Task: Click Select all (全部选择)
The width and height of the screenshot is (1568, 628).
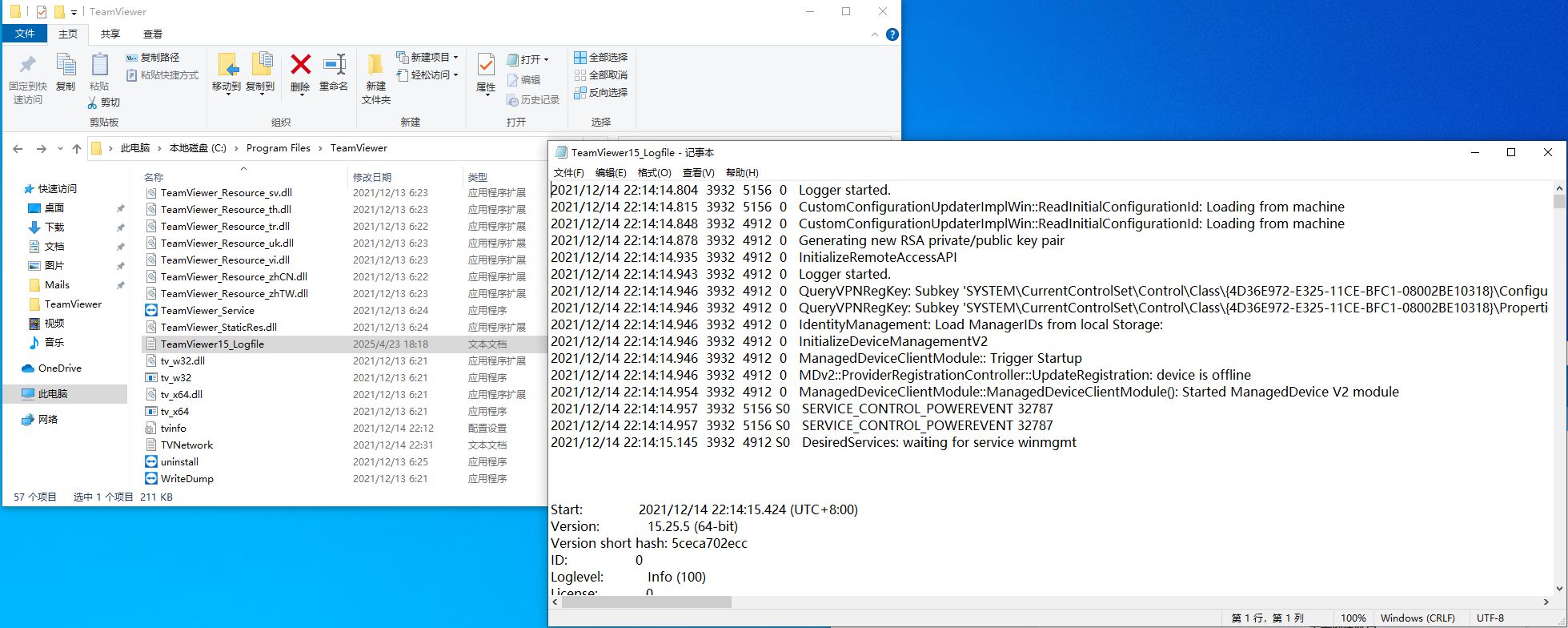Action: [x=601, y=58]
